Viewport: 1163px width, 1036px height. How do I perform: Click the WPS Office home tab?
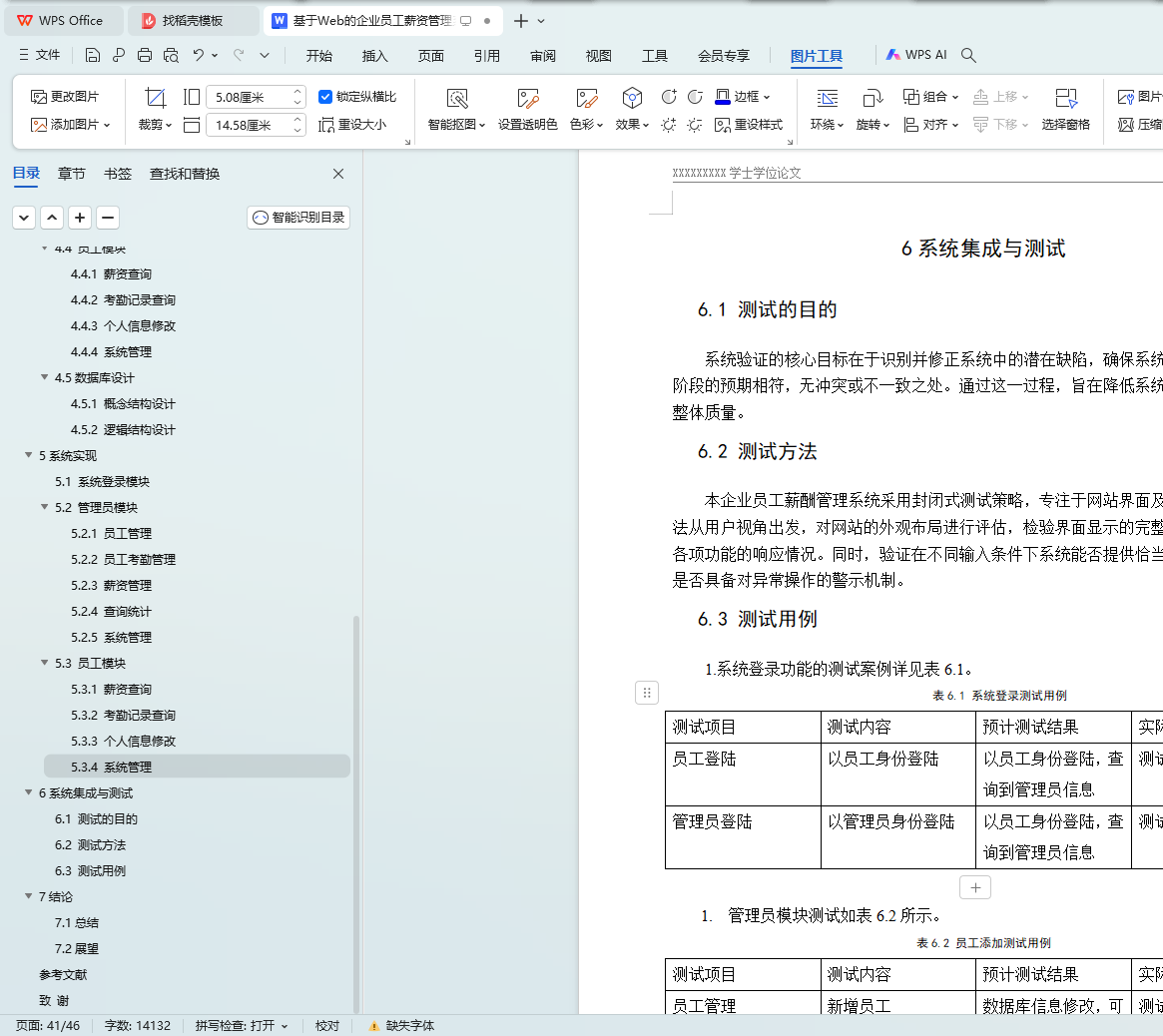tap(62, 21)
